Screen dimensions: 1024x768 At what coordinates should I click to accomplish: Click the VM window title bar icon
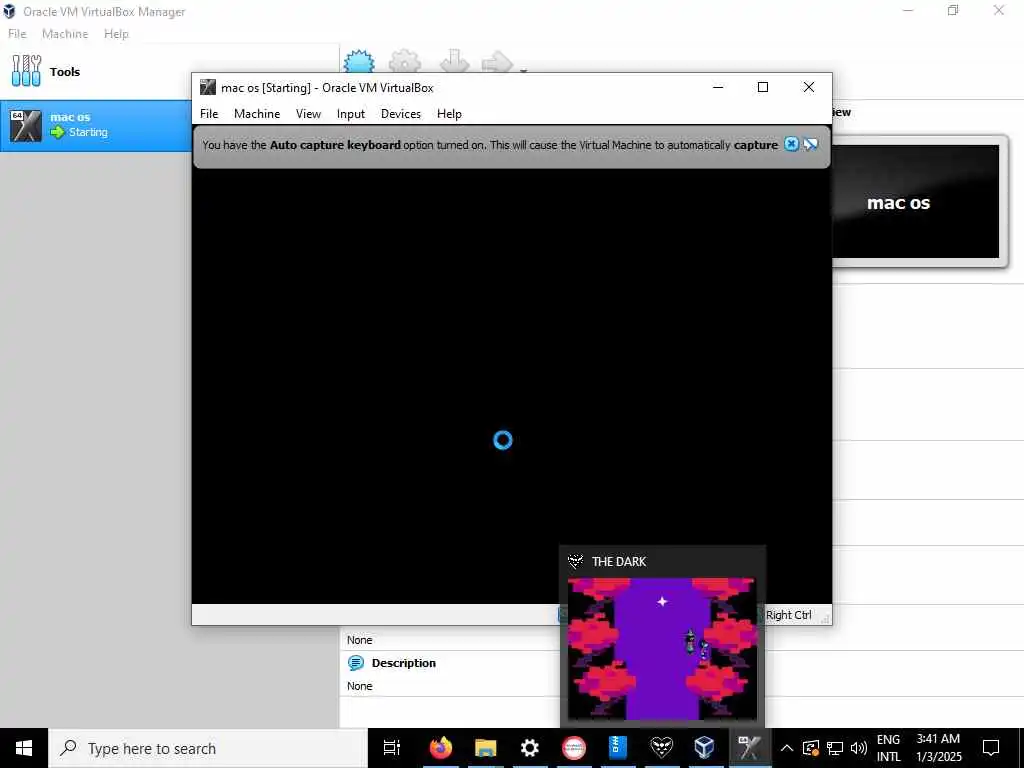(x=208, y=88)
